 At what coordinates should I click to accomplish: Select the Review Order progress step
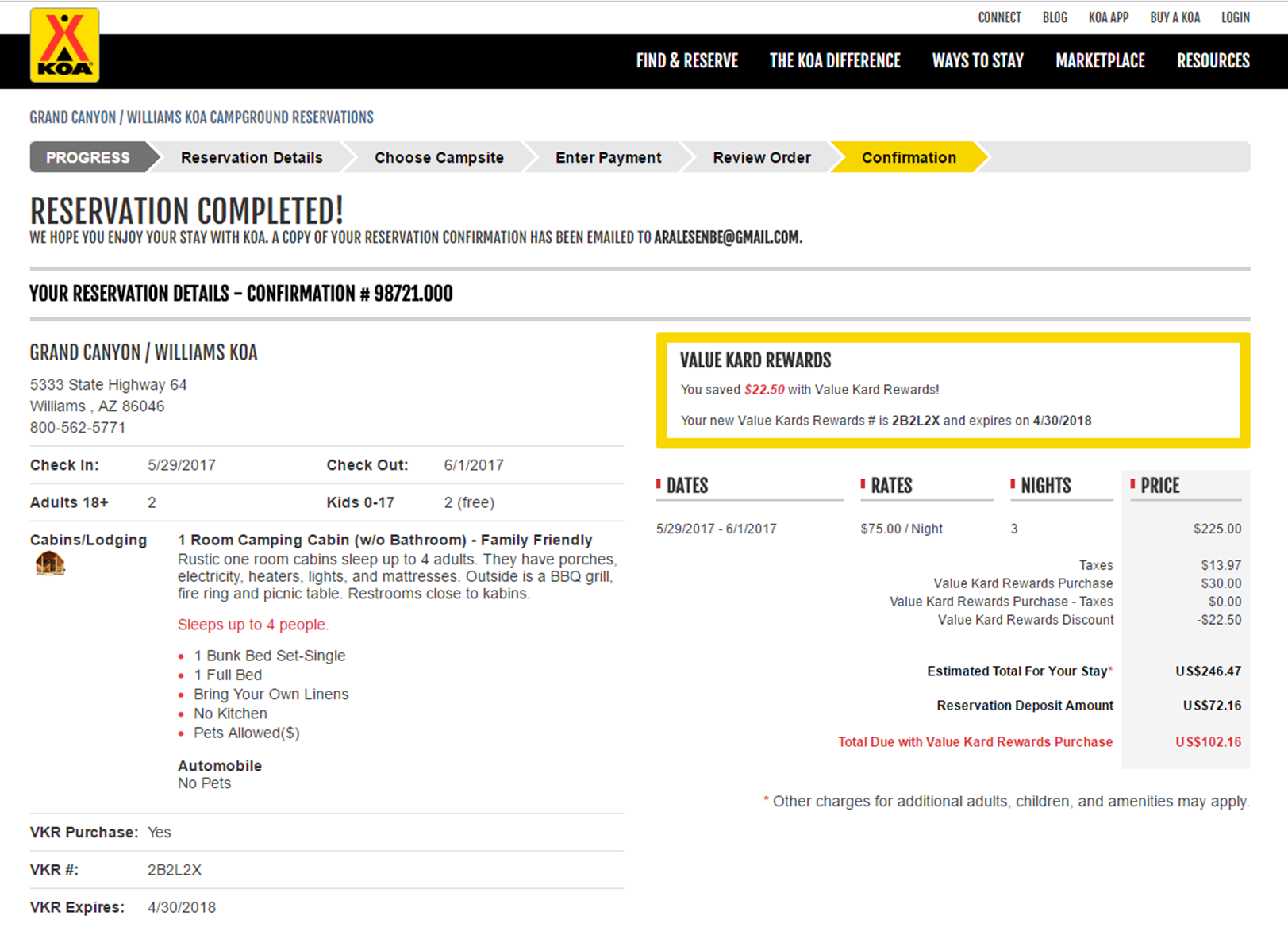click(x=761, y=157)
